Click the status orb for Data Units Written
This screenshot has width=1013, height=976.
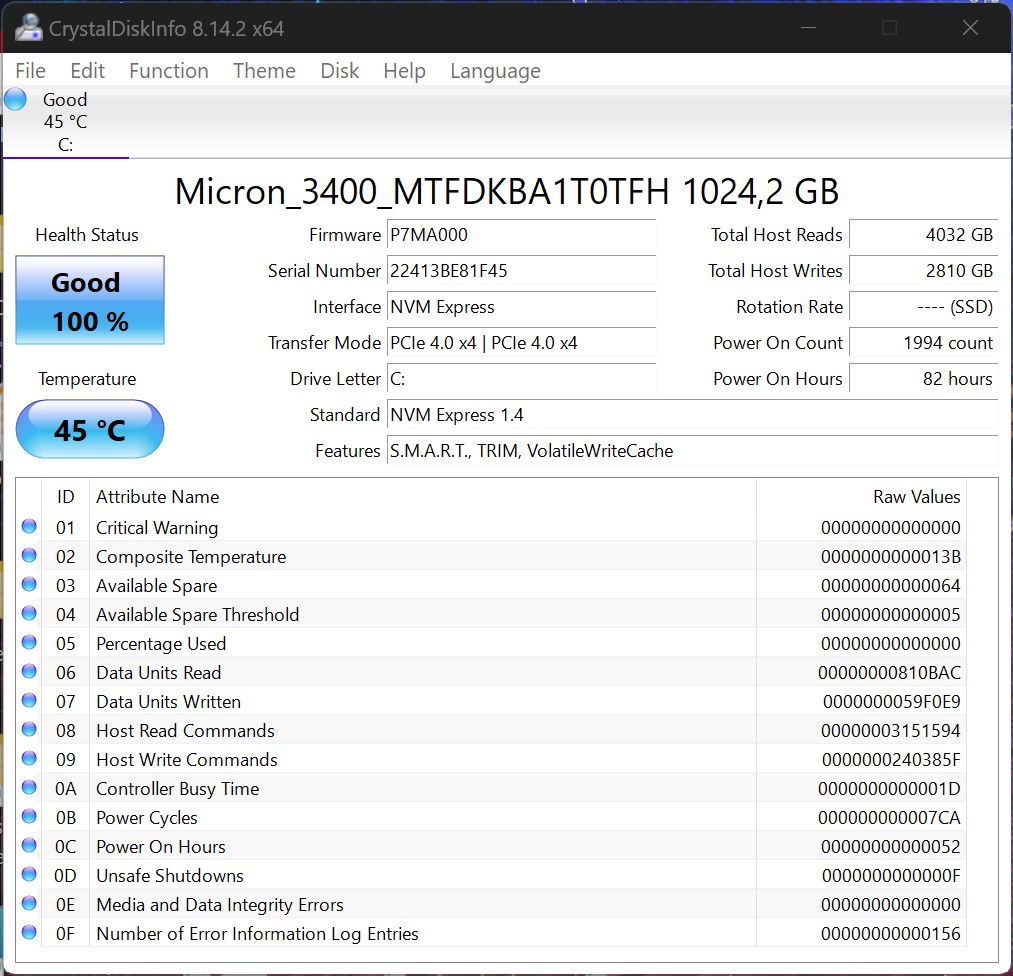click(29, 700)
